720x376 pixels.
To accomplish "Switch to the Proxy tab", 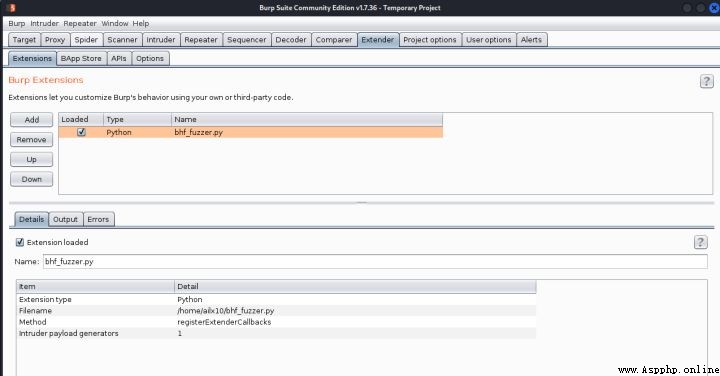I will click(x=55, y=40).
